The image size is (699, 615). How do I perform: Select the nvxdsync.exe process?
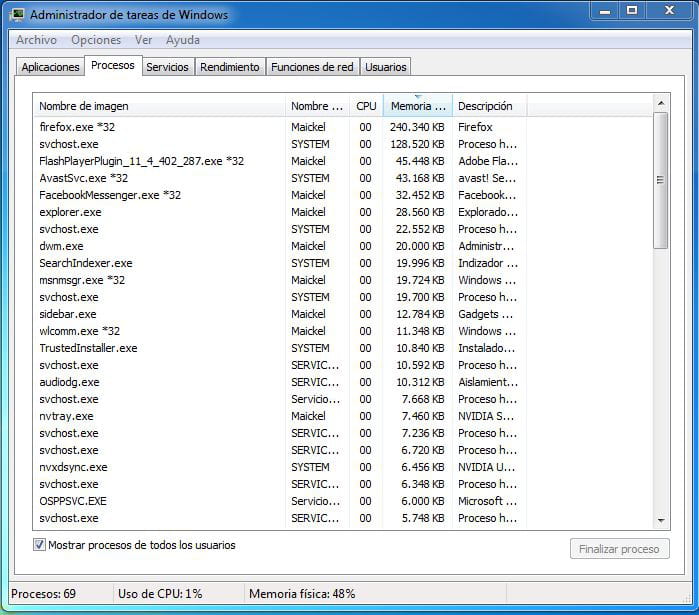coord(280,467)
